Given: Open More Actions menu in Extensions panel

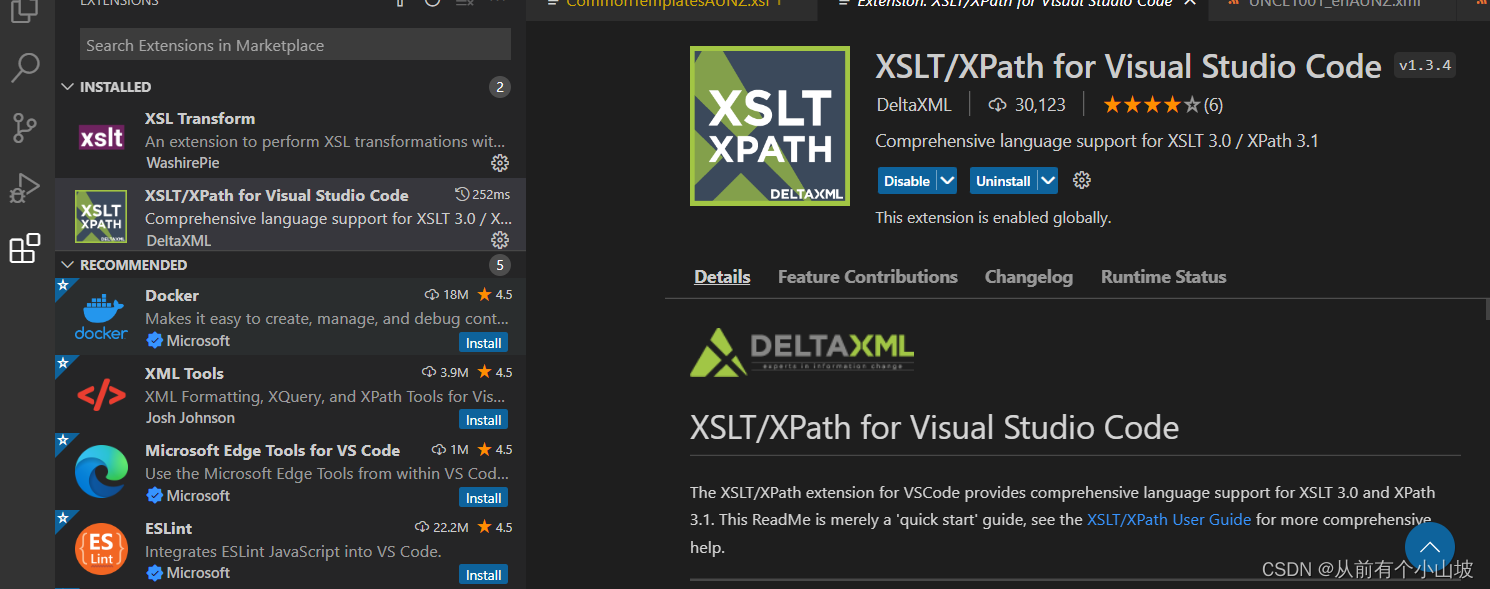Looking at the screenshot, I should click(497, 4).
